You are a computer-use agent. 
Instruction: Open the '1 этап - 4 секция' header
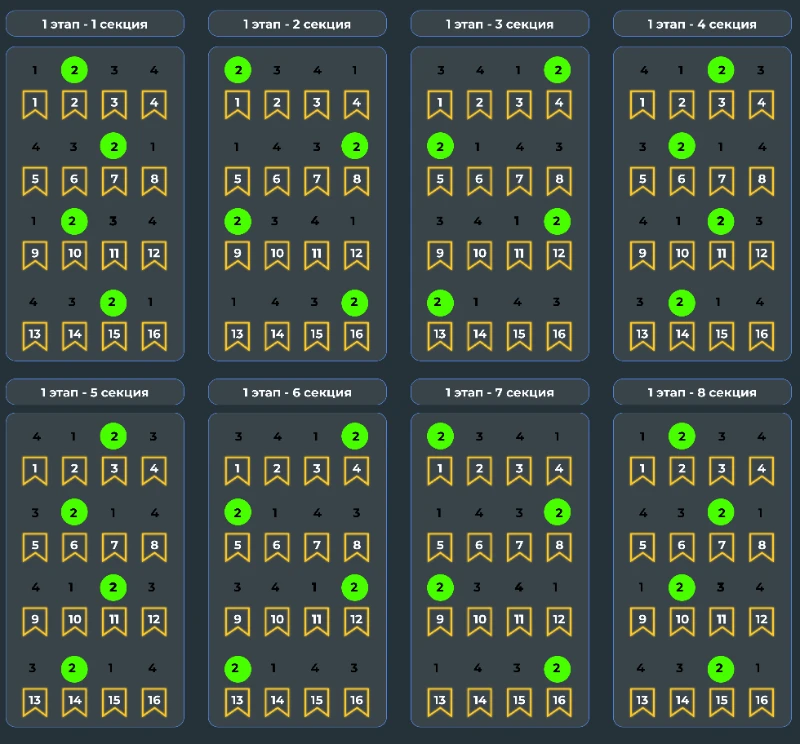tap(702, 24)
